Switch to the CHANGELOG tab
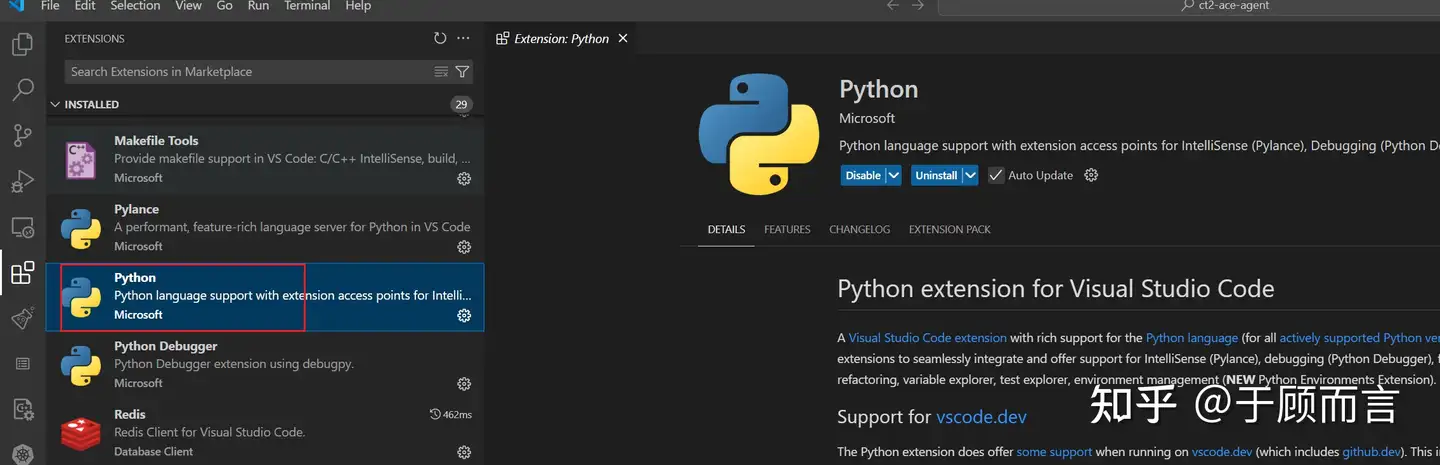This screenshot has height=465, width=1440. [x=859, y=229]
